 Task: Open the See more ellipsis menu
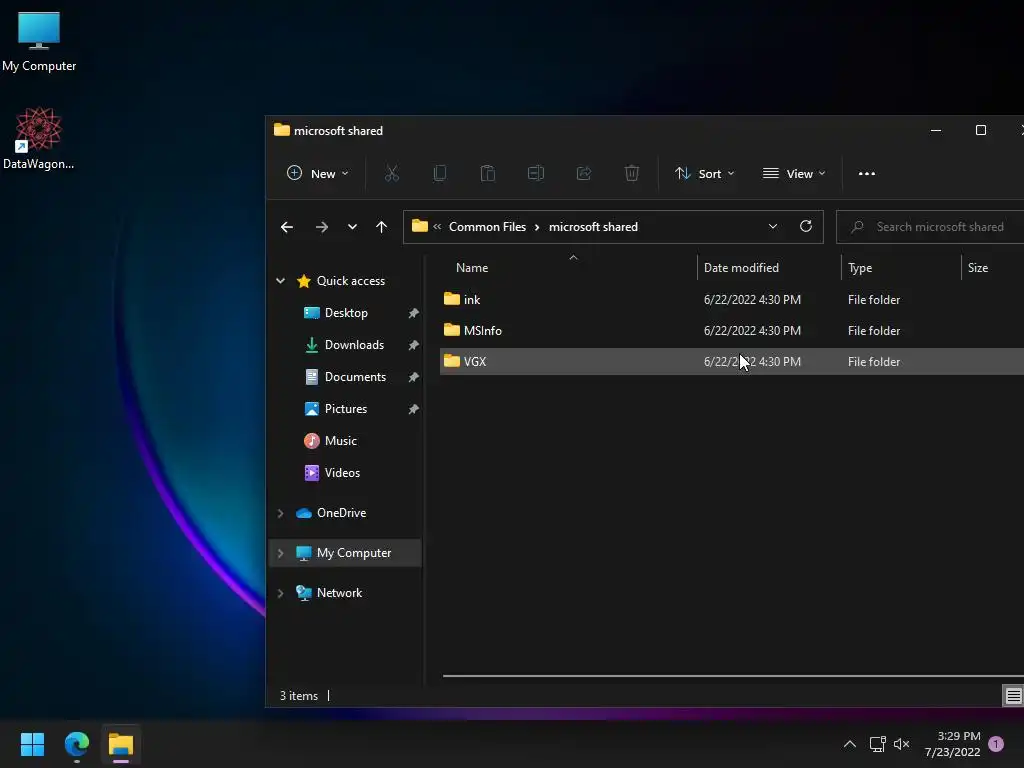[867, 174]
